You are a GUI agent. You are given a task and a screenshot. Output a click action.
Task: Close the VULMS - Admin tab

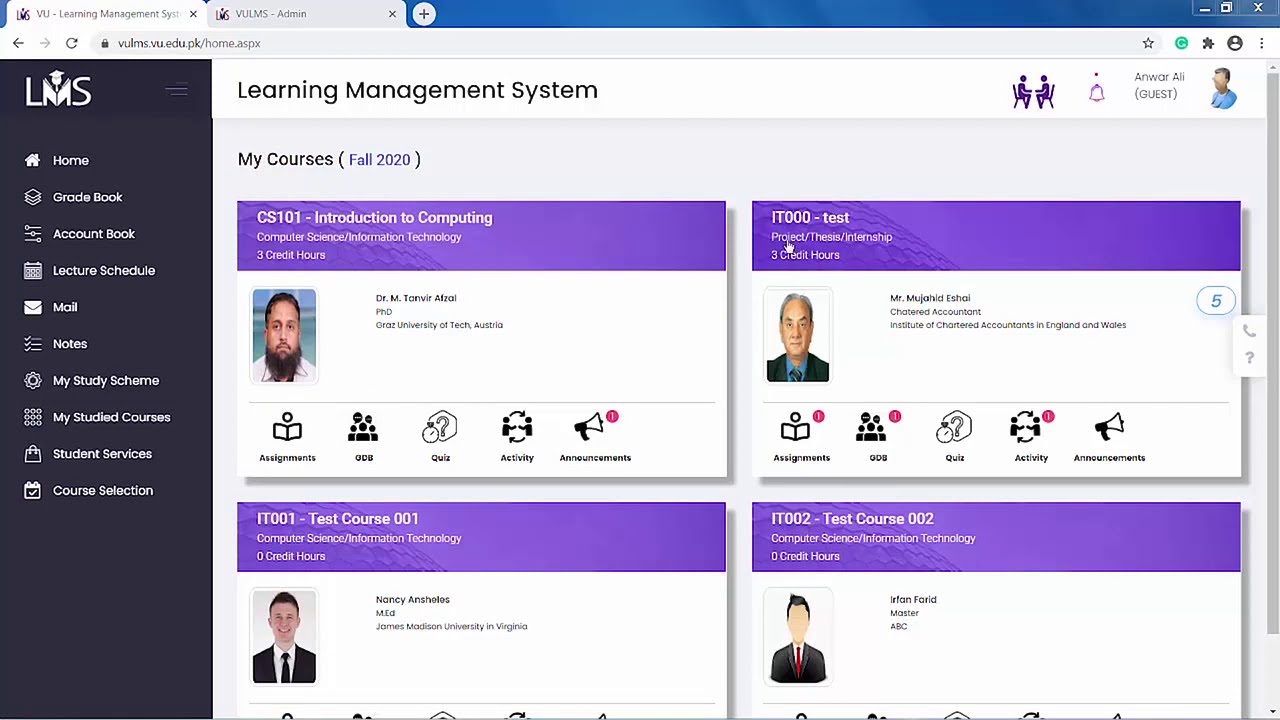[x=392, y=14]
